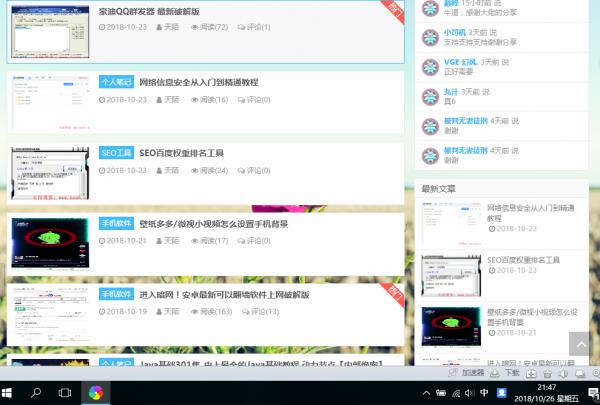Open the Windows Start menu
Image resolution: width=600 pixels, height=405 pixels.
[x=10, y=392]
